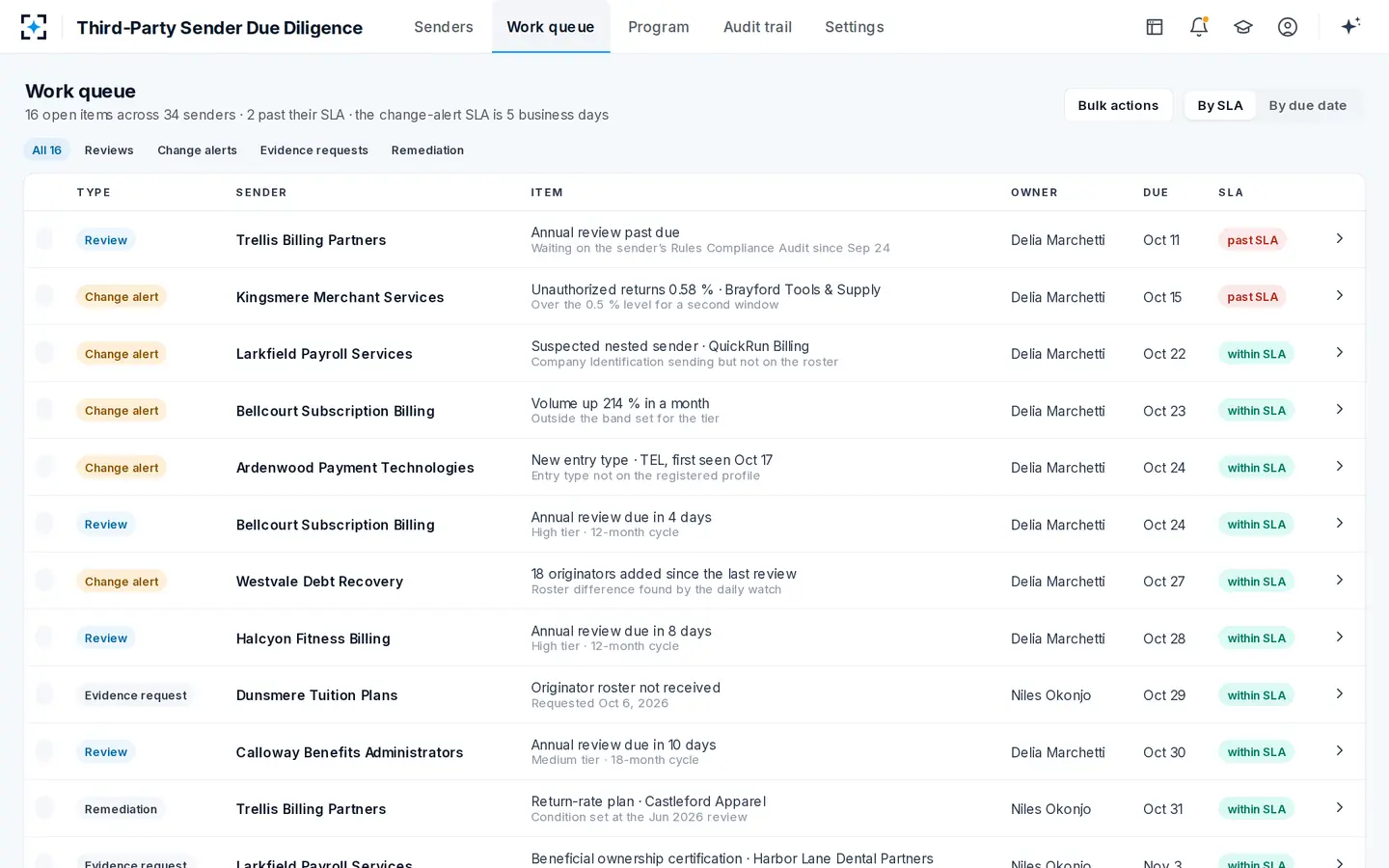1389x868 pixels.
Task: Open Halcyon Fitness Billing sender
Action: tap(313, 638)
